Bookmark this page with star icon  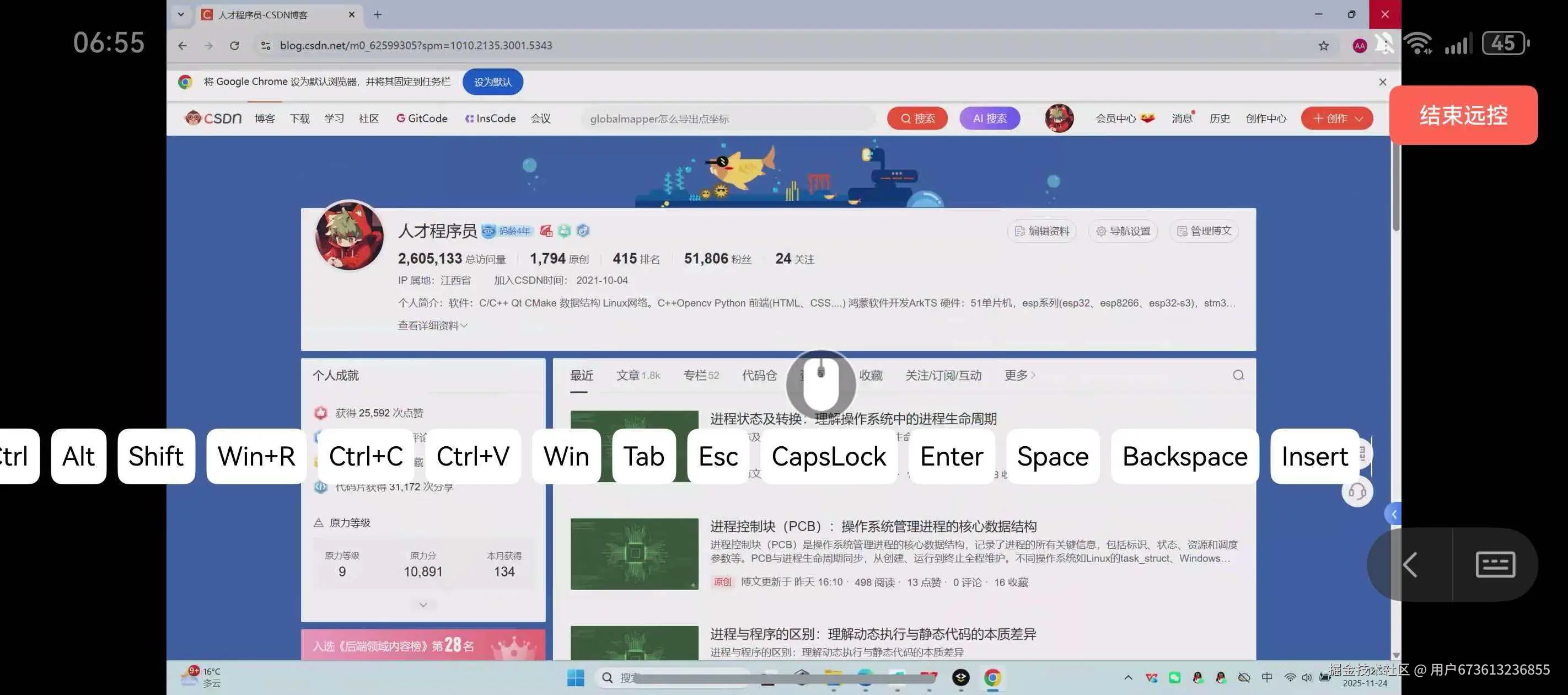tap(1323, 46)
